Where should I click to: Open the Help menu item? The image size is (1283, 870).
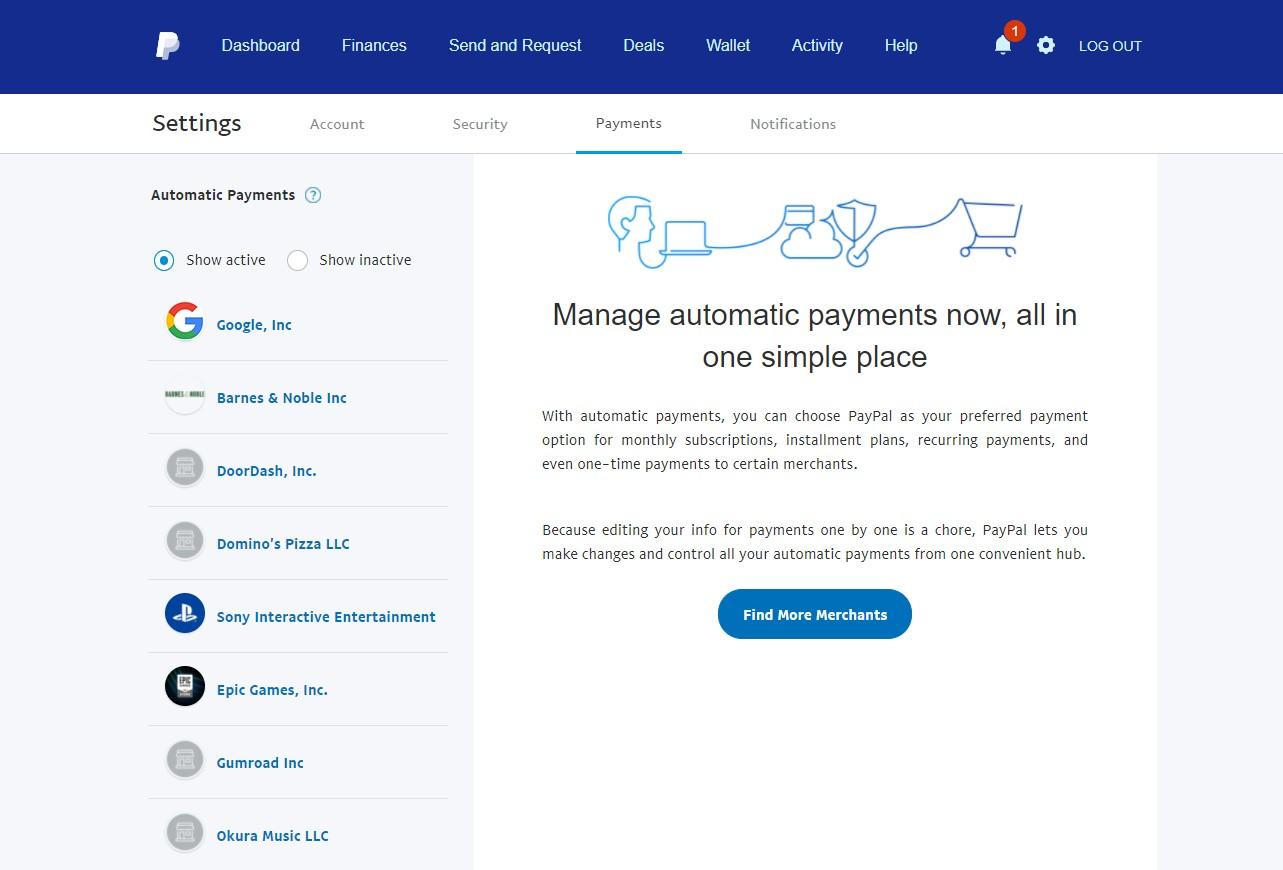pos(901,45)
